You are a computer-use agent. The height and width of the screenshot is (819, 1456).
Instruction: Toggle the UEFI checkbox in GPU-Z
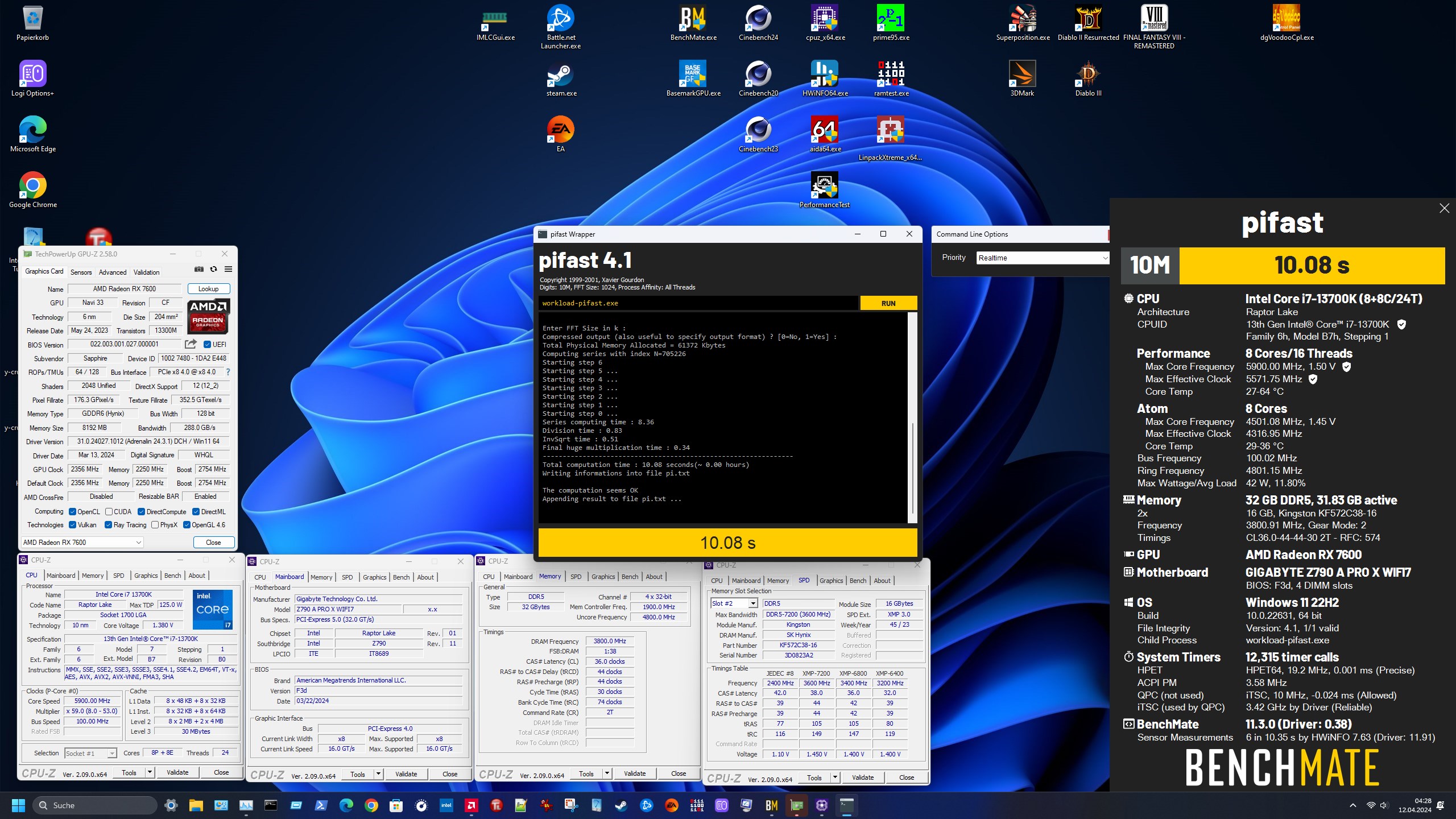click(x=208, y=344)
